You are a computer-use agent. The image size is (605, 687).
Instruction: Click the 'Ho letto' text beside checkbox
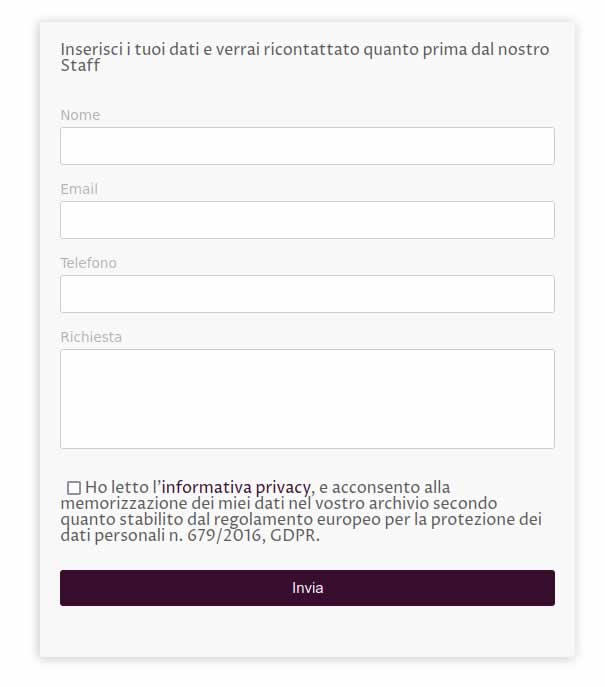117,487
